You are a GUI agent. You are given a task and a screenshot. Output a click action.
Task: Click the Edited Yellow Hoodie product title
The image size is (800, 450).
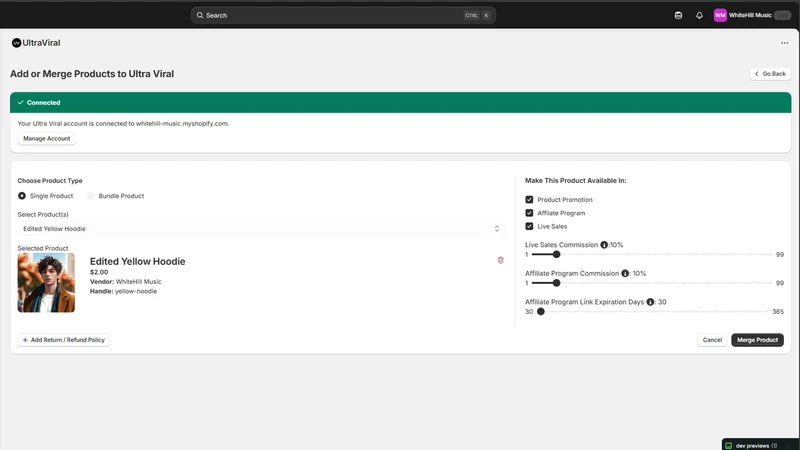click(137, 261)
